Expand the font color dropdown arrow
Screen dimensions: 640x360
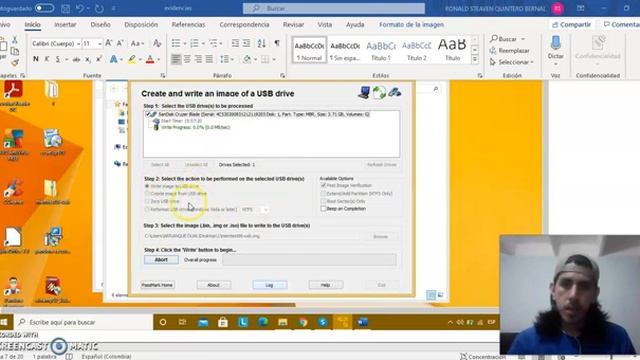158,60
